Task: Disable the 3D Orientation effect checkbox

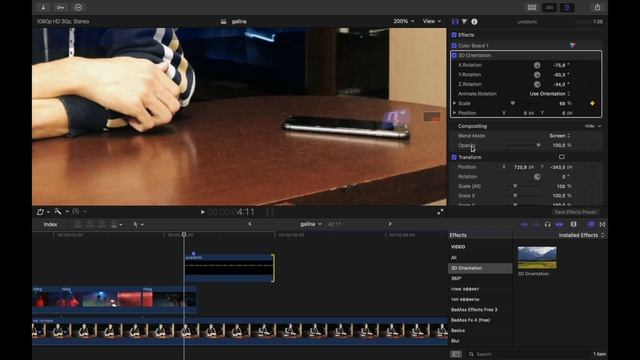Action: [454, 55]
